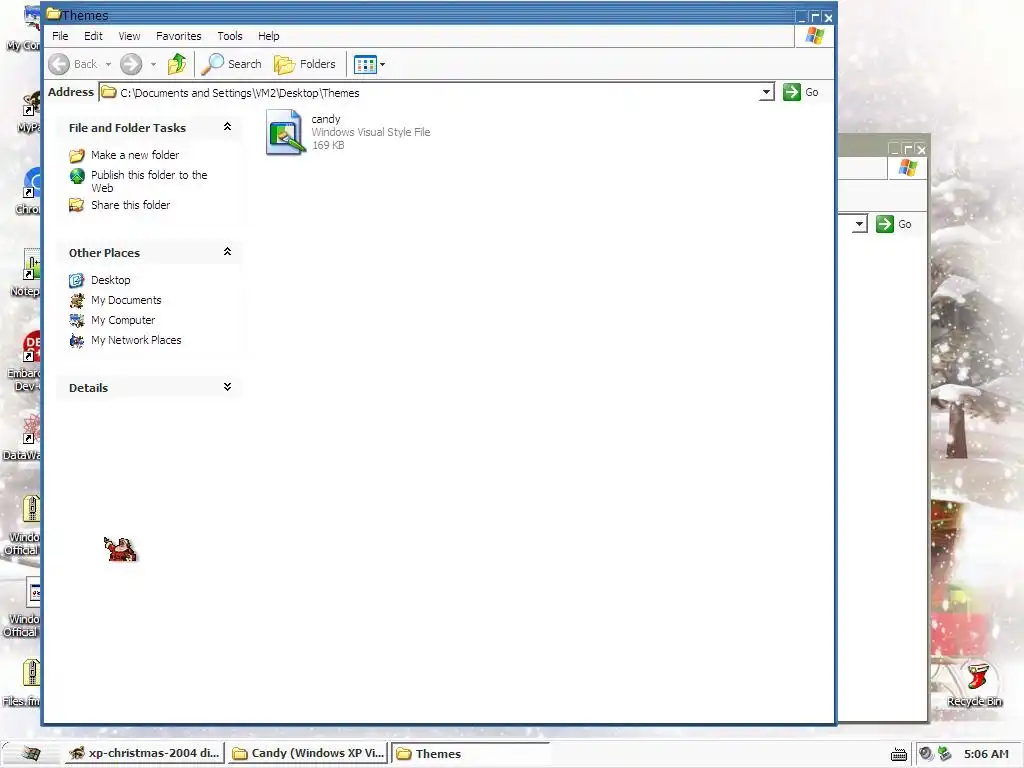Viewport: 1024px width, 768px height.
Task: Go back with the Back arrow button
Action: click(59, 64)
